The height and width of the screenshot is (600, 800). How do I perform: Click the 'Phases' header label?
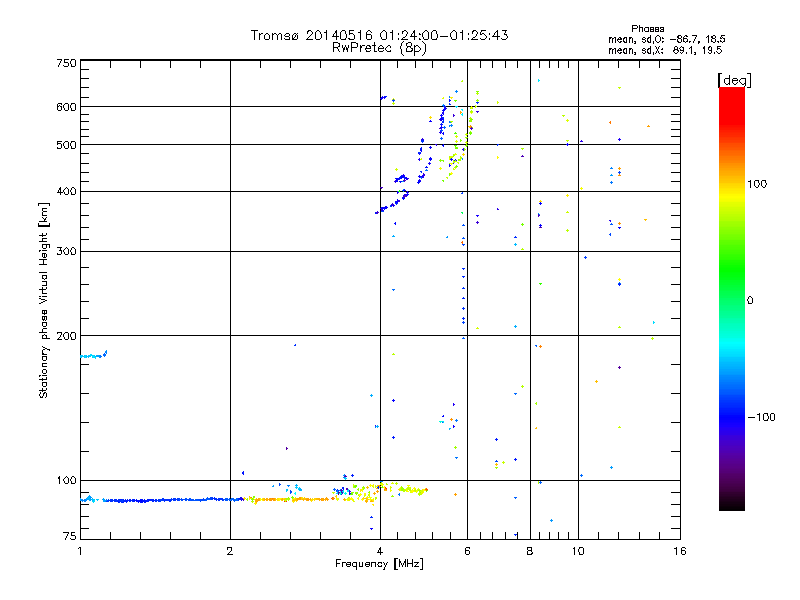(x=647, y=29)
